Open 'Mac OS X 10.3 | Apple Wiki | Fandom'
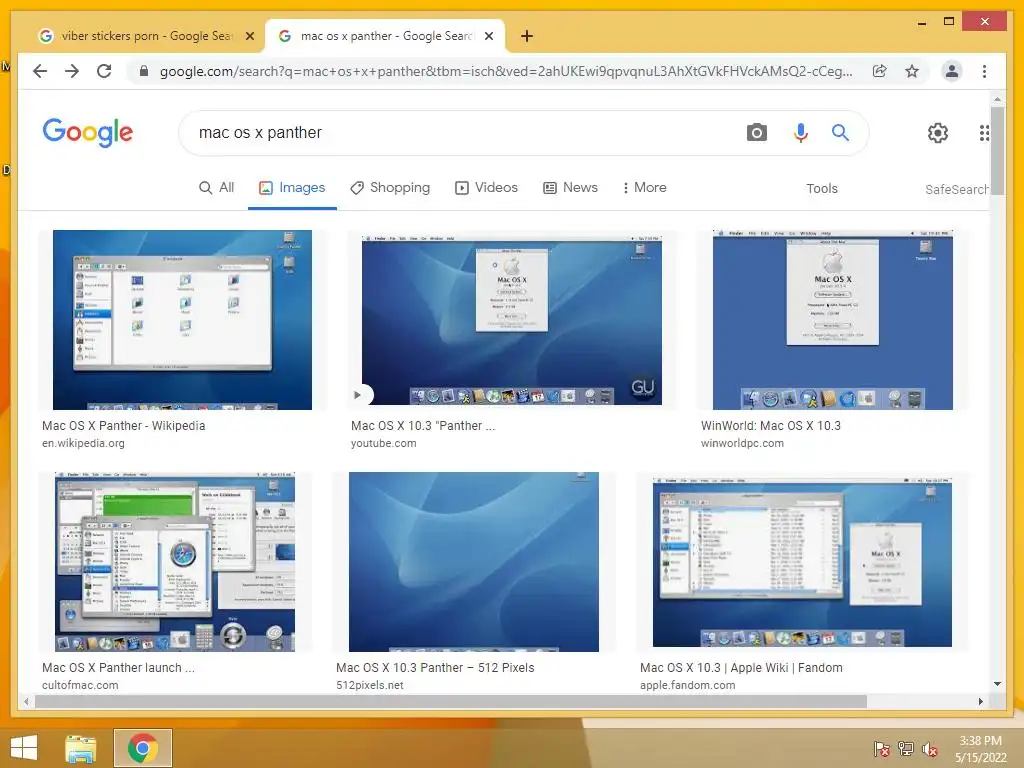Image resolution: width=1024 pixels, height=768 pixels. pyautogui.click(x=741, y=668)
